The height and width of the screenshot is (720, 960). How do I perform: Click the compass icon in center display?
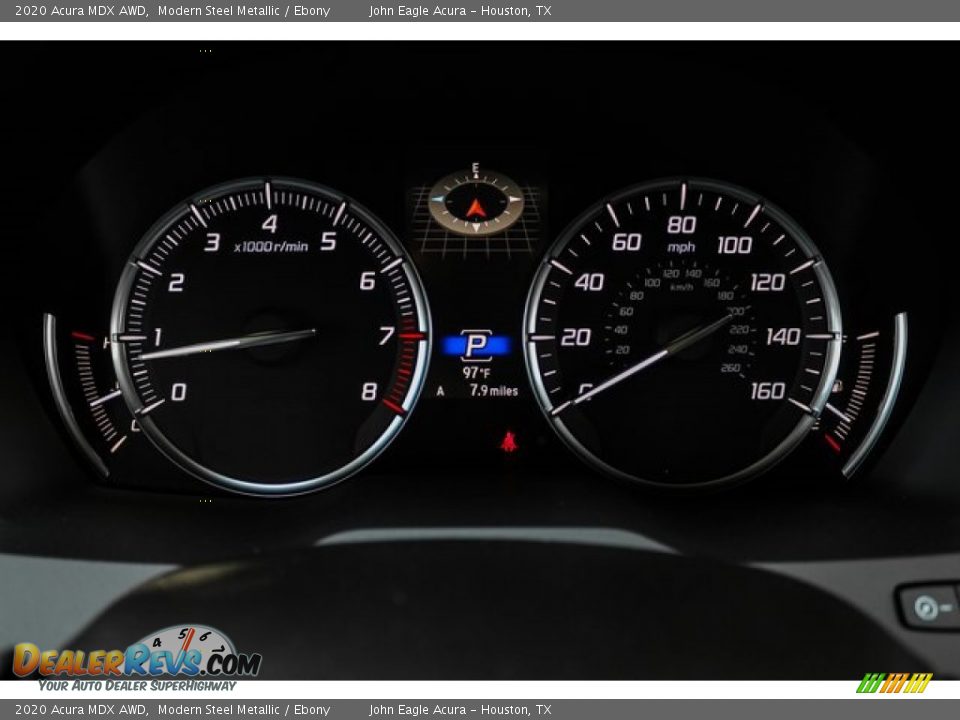point(475,204)
